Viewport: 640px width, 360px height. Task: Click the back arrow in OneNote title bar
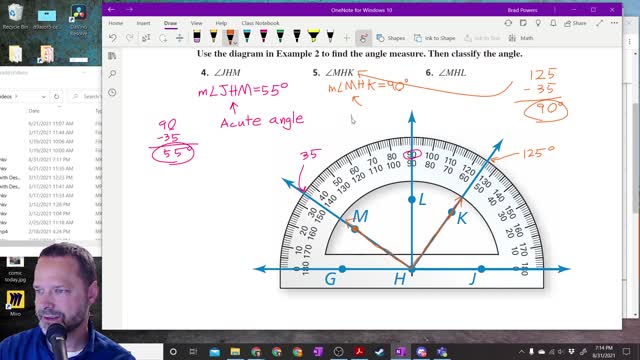click(x=111, y=10)
